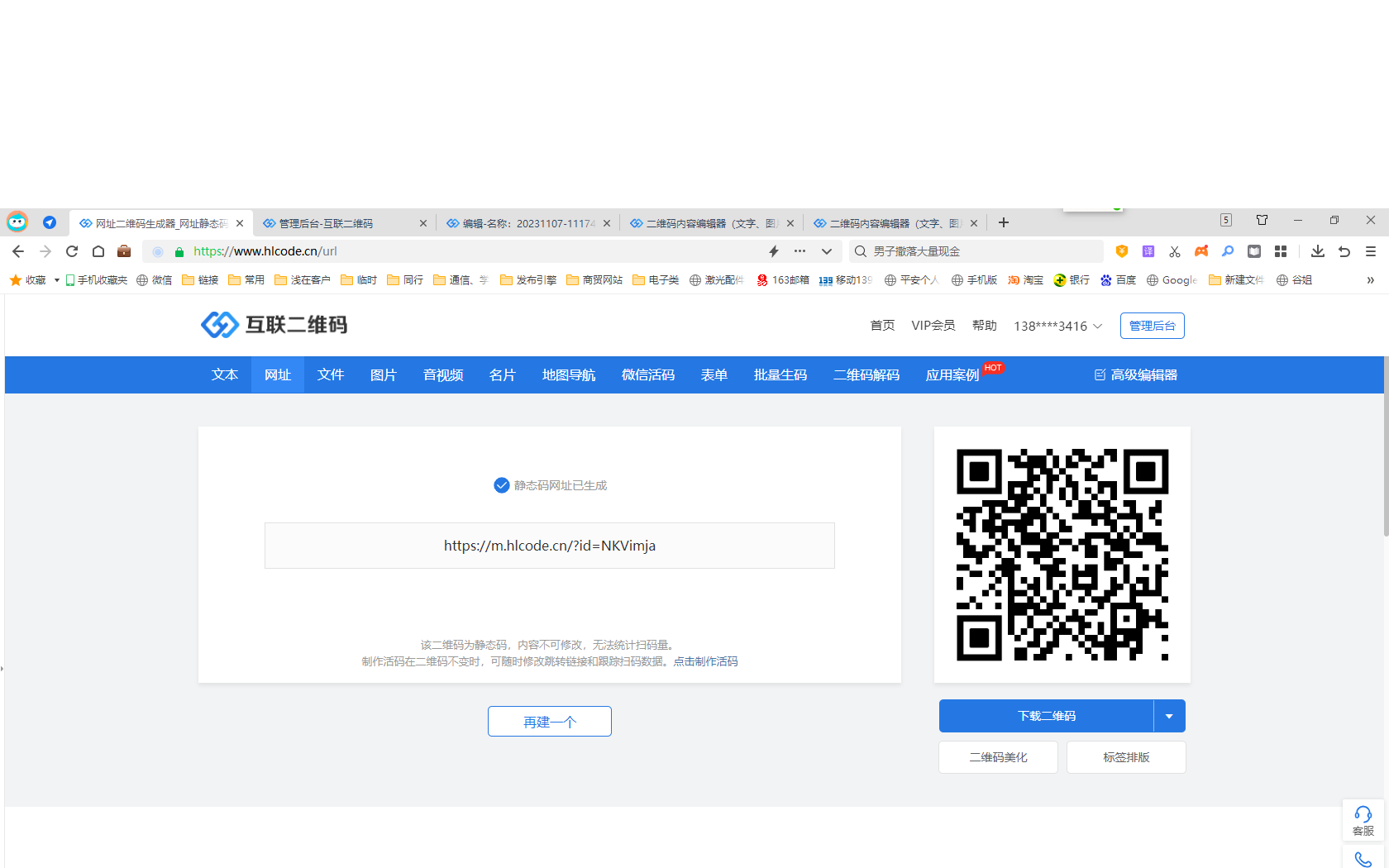Select the 图片 tab in navigation bar

[x=383, y=374]
